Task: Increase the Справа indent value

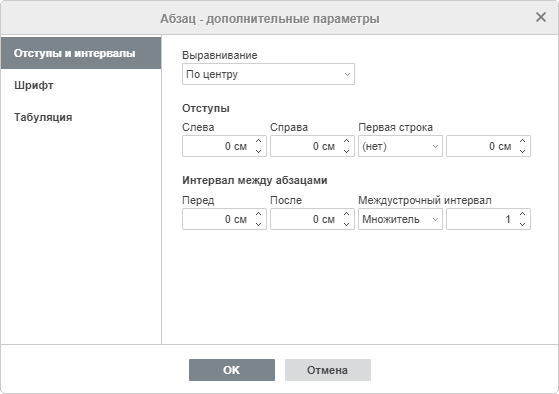Action: click(347, 141)
